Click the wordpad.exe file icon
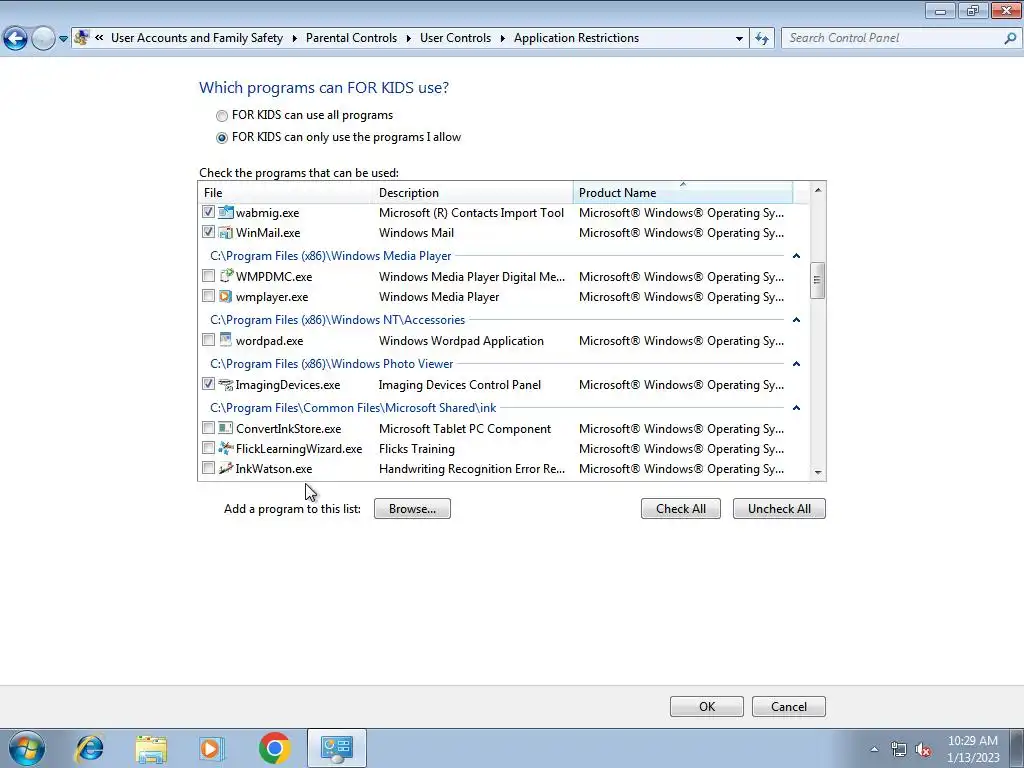 (x=226, y=340)
